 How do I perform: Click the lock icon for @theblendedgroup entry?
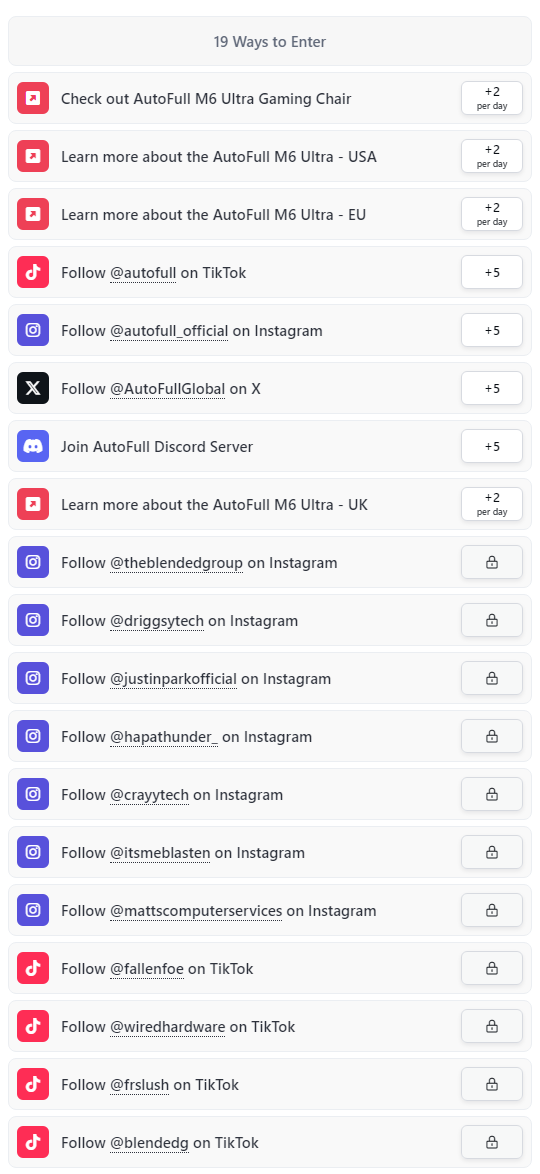(492, 562)
